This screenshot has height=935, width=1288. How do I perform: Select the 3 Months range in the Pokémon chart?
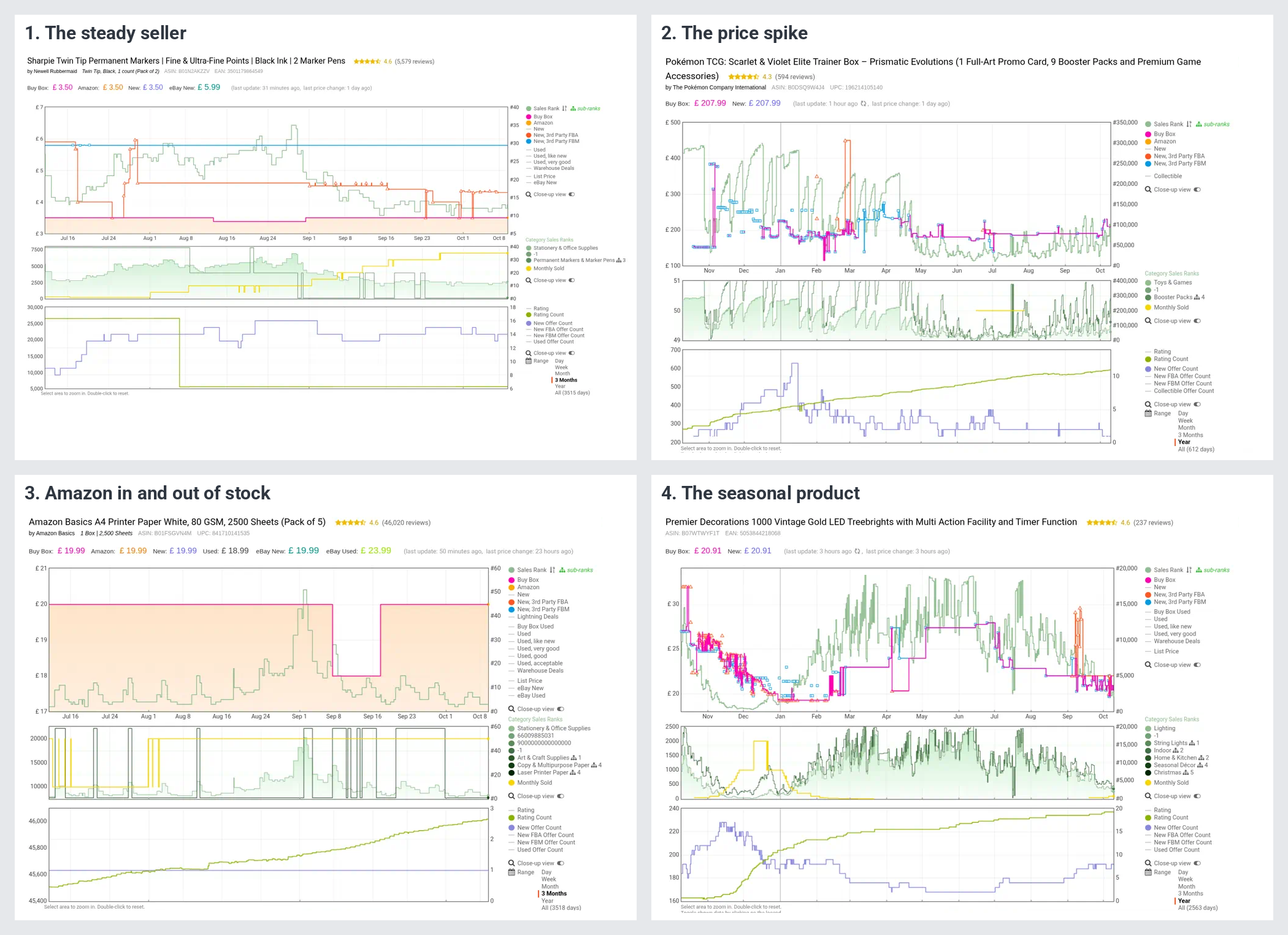click(1190, 435)
